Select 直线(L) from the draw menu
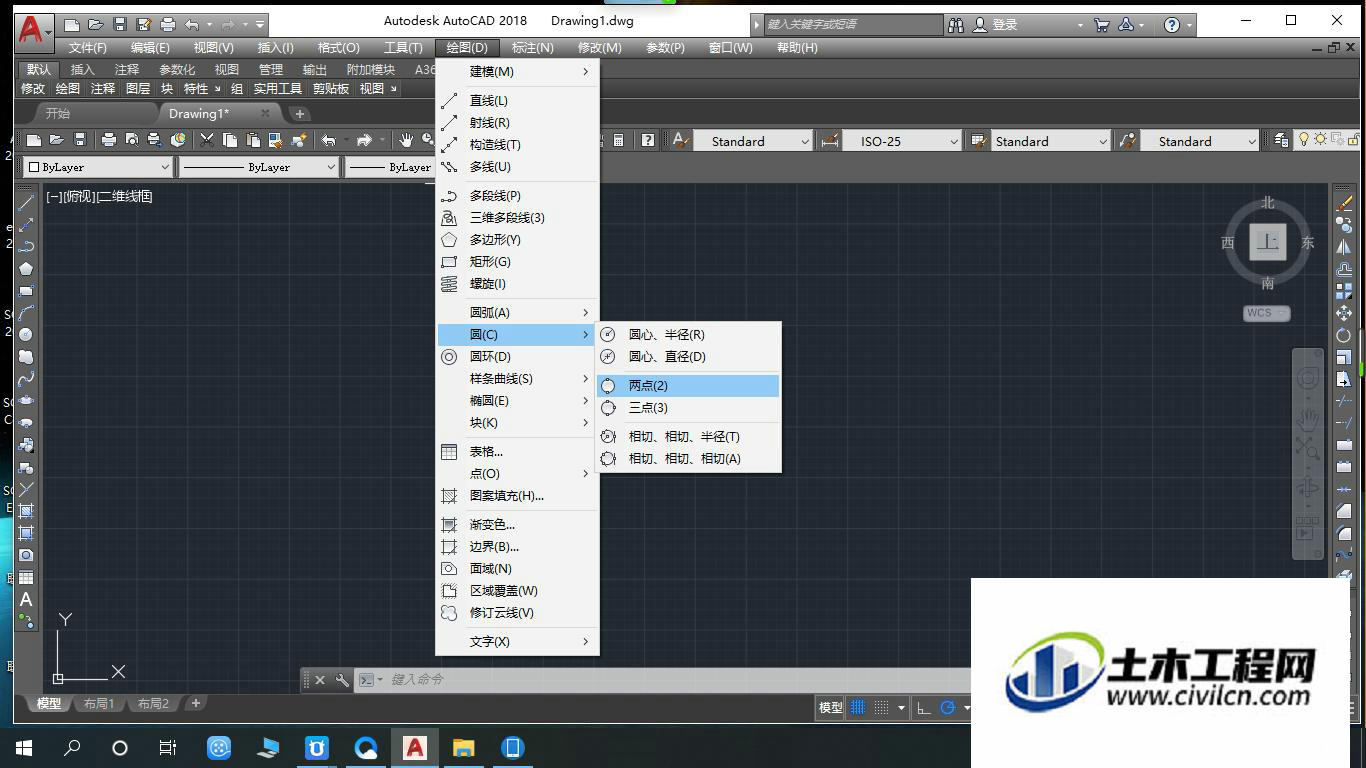The height and width of the screenshot is (768, 1366). pyautogui.click(x=517, y=100)
